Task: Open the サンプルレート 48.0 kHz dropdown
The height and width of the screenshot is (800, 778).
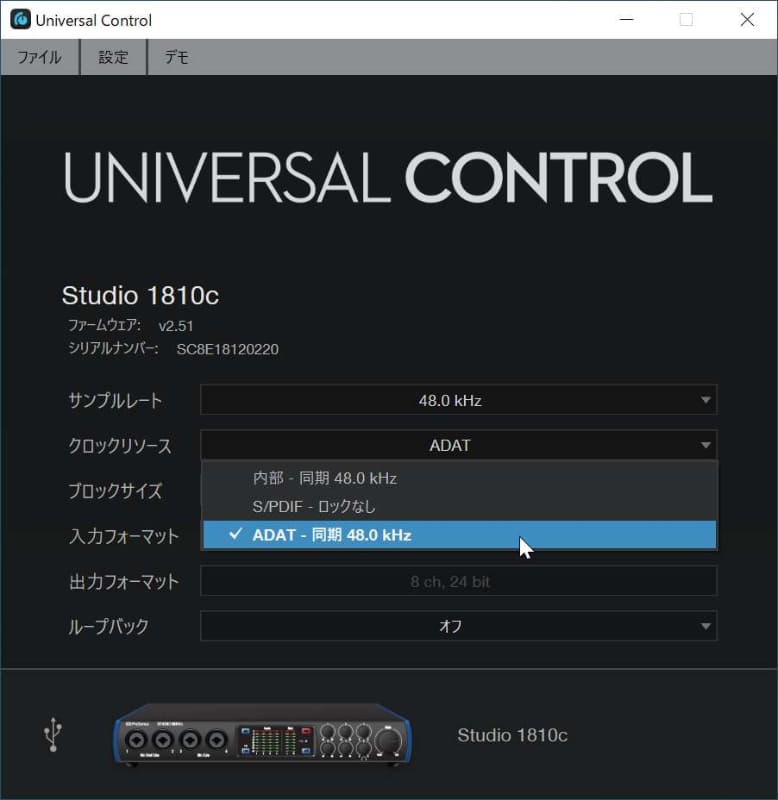Action: tap(459, 400)
